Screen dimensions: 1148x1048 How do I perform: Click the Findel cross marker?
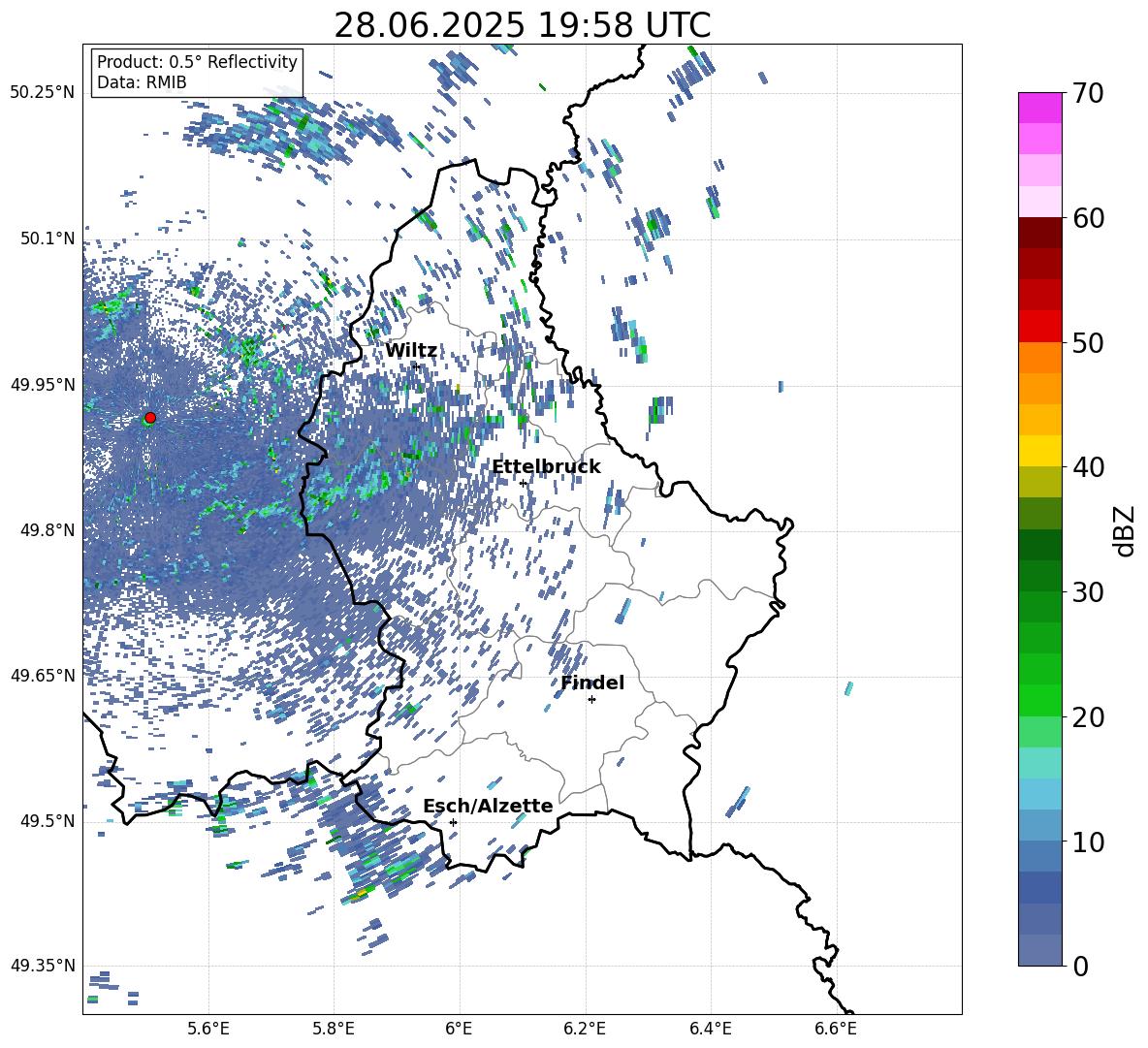(591, 700)
